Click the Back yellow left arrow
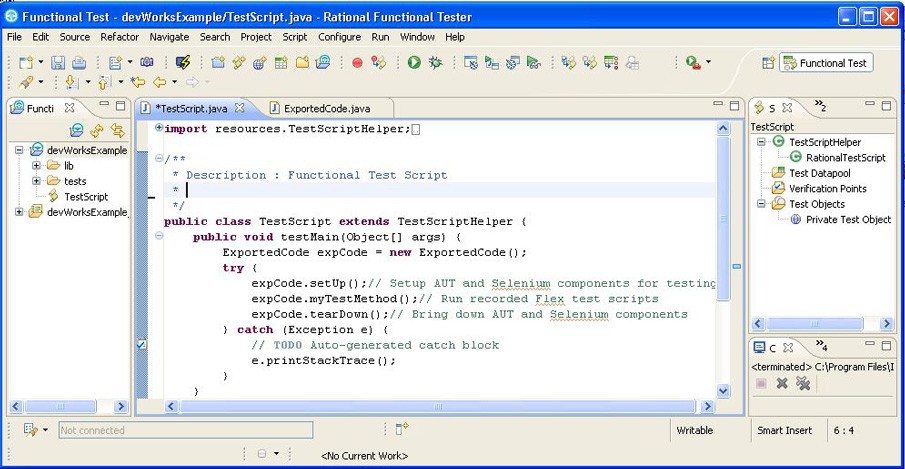Screen dimensions: 905x469 click(160, 82)
